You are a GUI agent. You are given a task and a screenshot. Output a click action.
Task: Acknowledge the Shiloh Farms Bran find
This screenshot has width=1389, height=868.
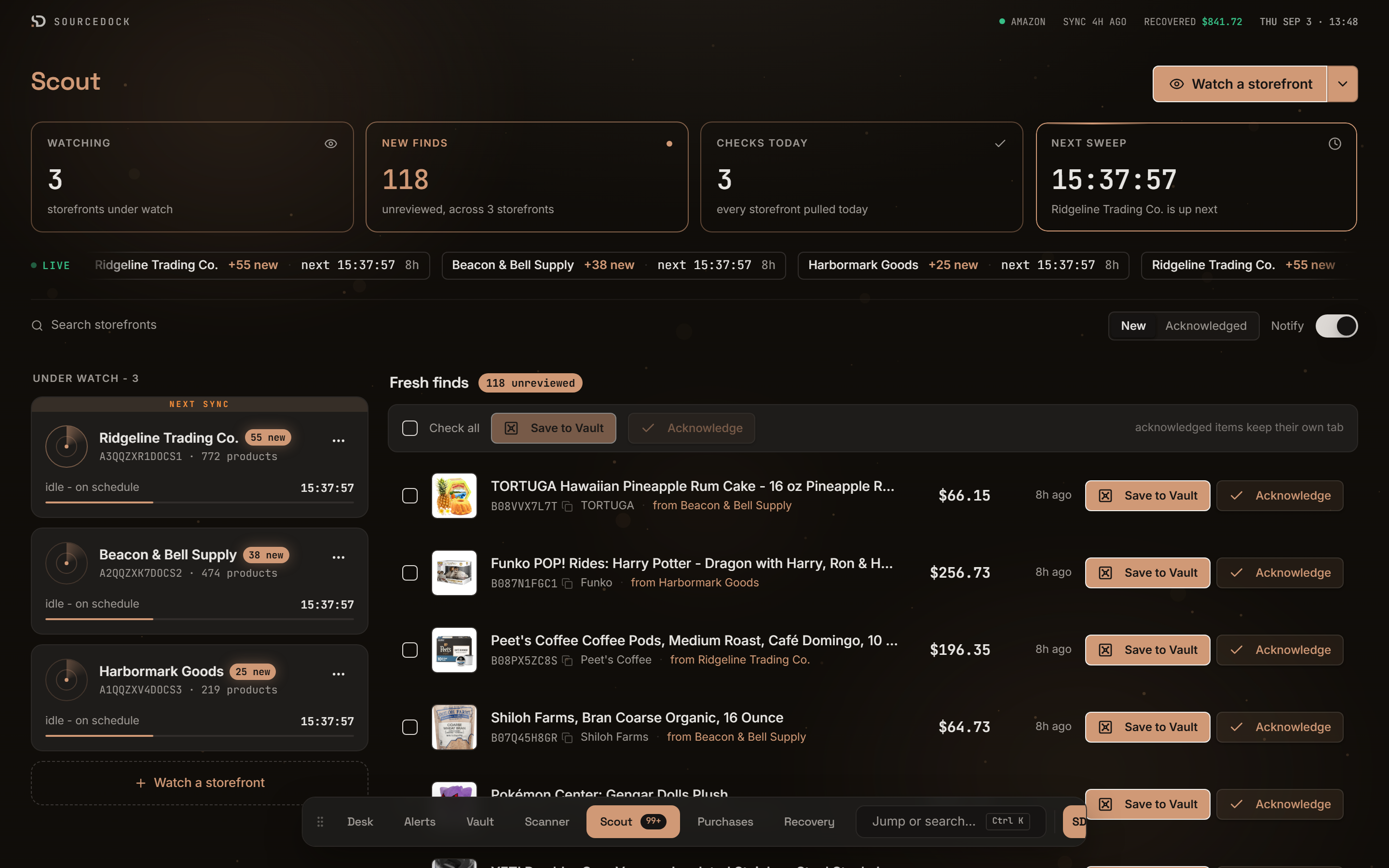1280,727
